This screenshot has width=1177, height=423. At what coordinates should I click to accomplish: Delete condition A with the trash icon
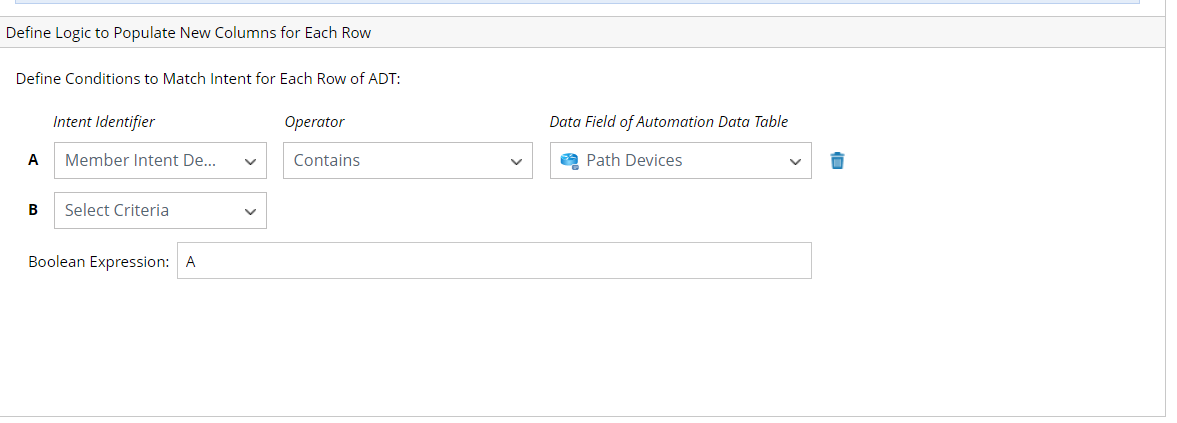[x=838, y=160]
